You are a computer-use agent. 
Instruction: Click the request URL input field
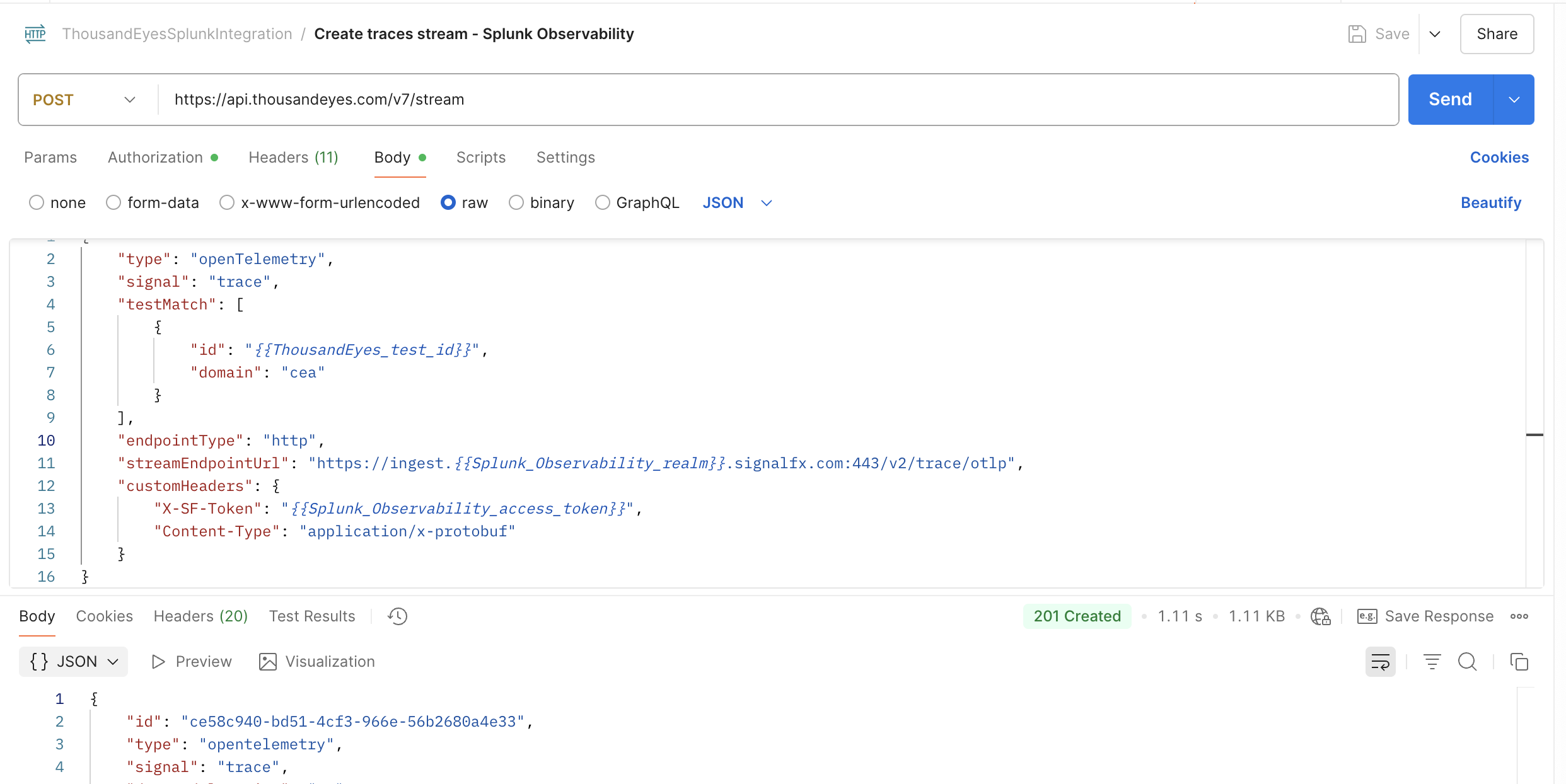point(777,100)
